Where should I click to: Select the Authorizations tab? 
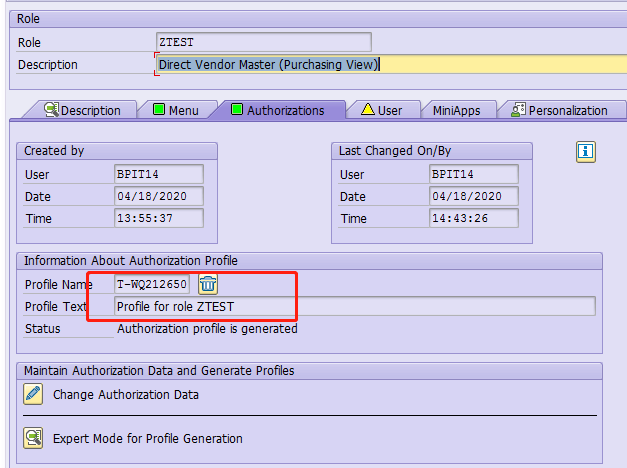click(x=278, y=110)
